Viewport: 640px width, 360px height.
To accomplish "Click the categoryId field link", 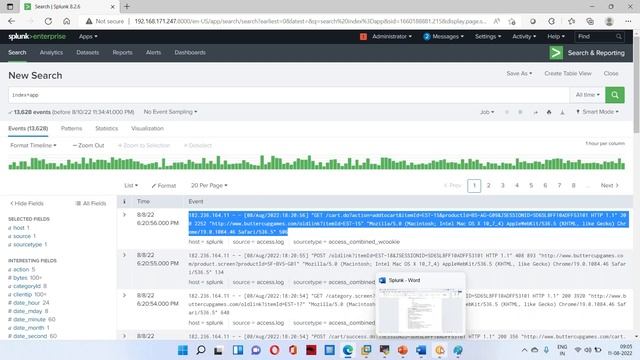I will [27, 286].
